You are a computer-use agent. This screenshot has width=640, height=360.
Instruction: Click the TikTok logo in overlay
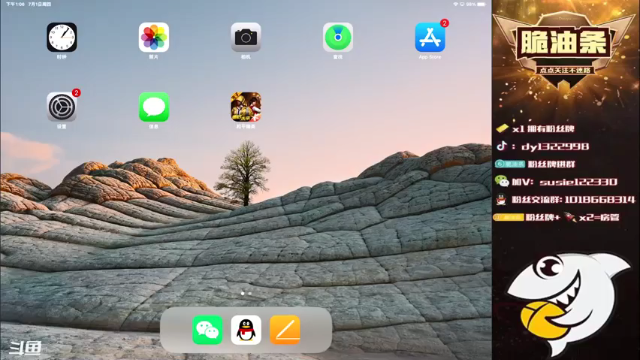coord(502,146)
